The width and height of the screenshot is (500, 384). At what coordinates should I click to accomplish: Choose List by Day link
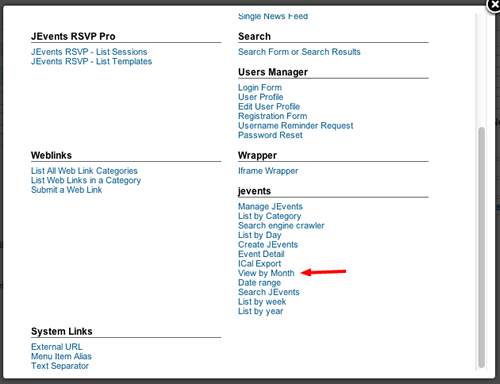pos(259,235)
